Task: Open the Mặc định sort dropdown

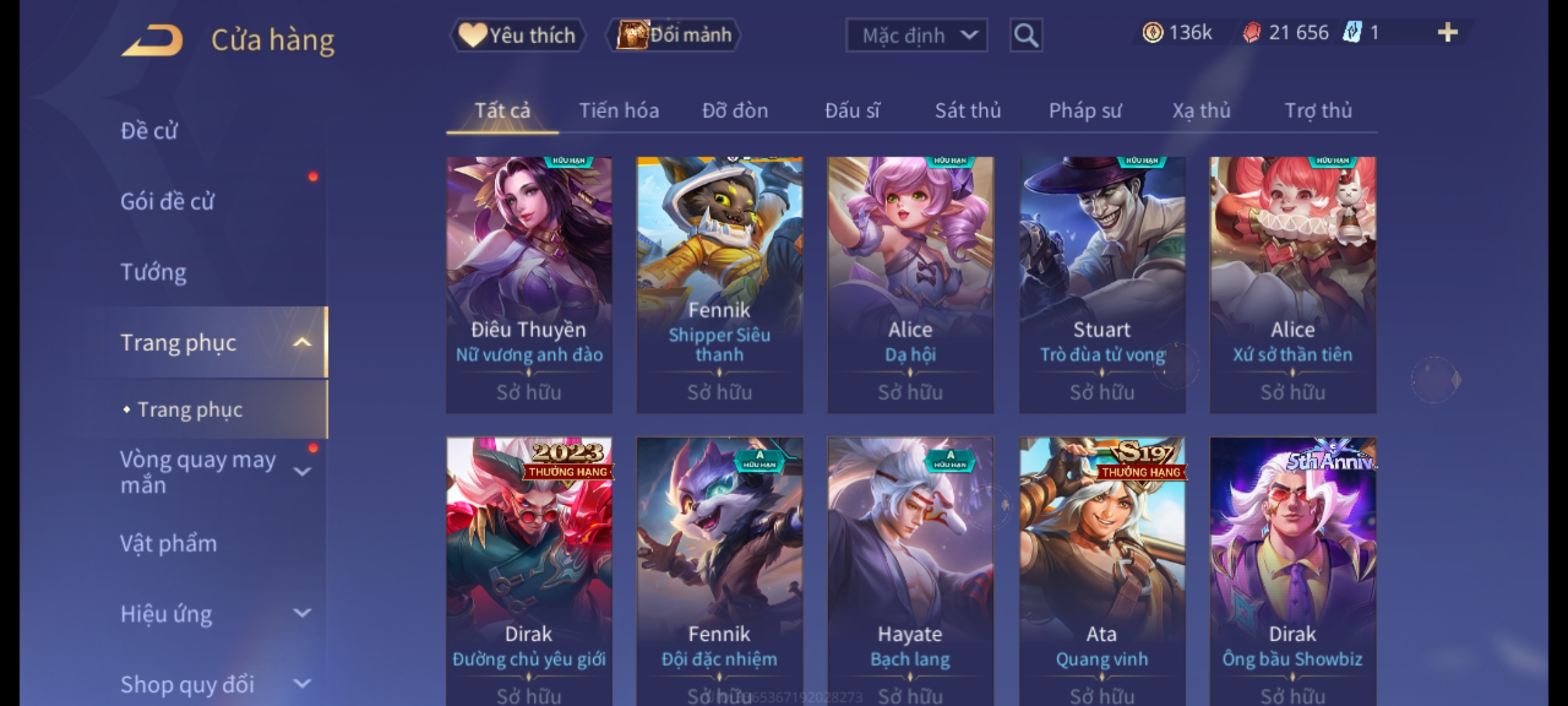Action: click(917, 35)
